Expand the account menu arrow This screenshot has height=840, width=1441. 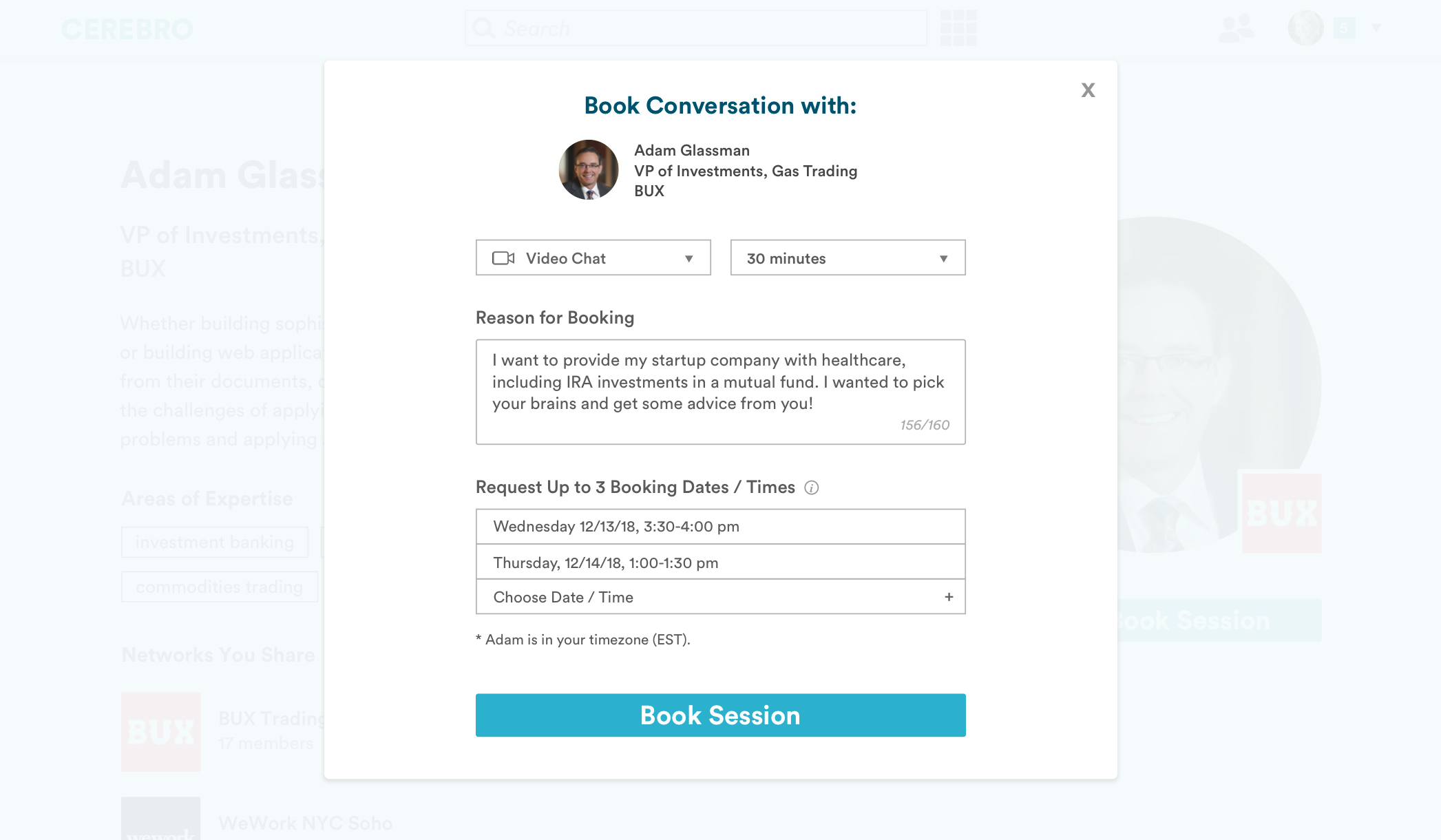click(x=1376, y=28)
